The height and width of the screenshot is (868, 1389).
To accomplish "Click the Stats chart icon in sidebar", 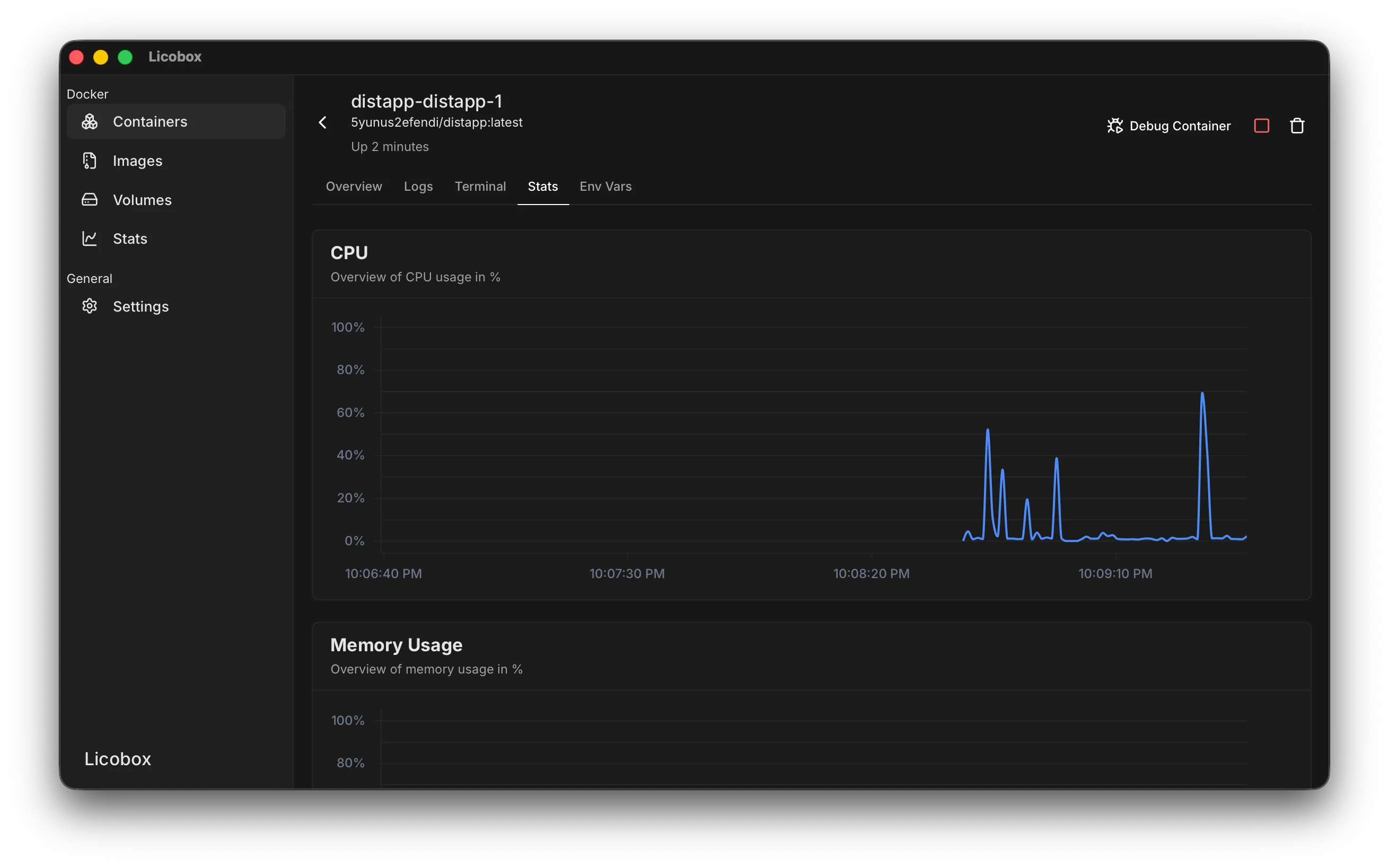I will pos(90,239).
